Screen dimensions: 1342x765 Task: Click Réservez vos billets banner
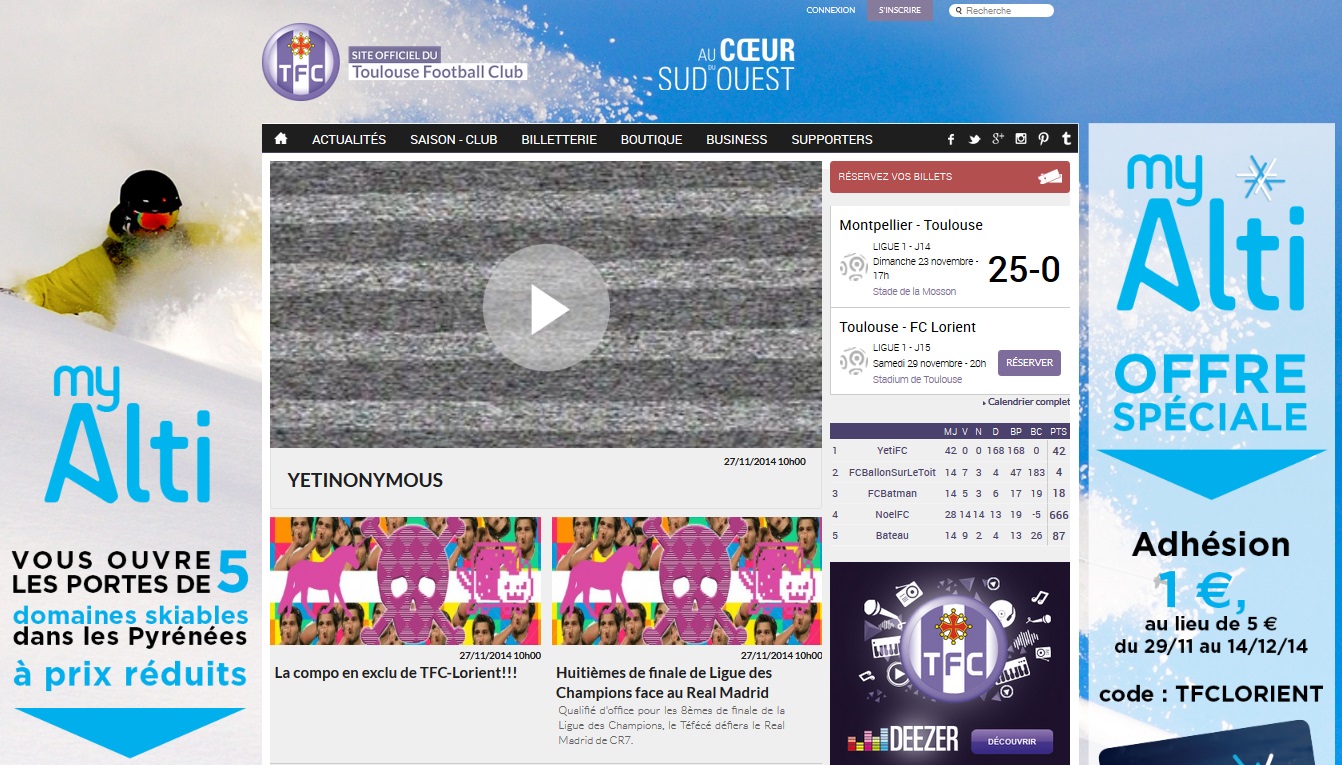pos(950,177)
